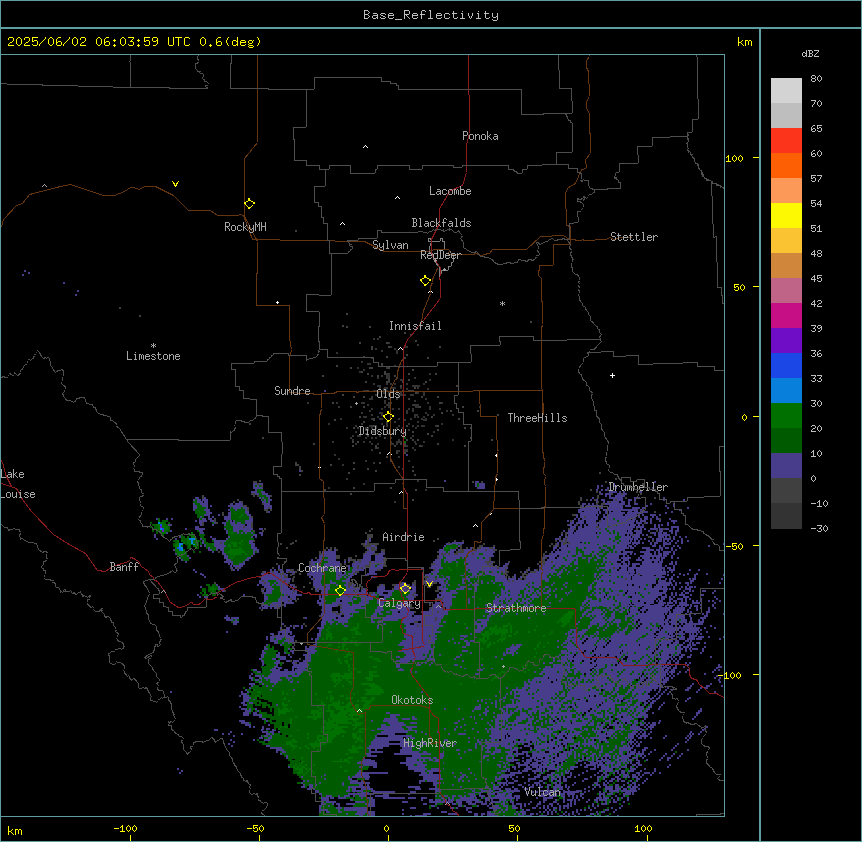Screen dimensions: 862x842
Task: Select the yellow diamond marker above Calgary label
Action: 405,589
